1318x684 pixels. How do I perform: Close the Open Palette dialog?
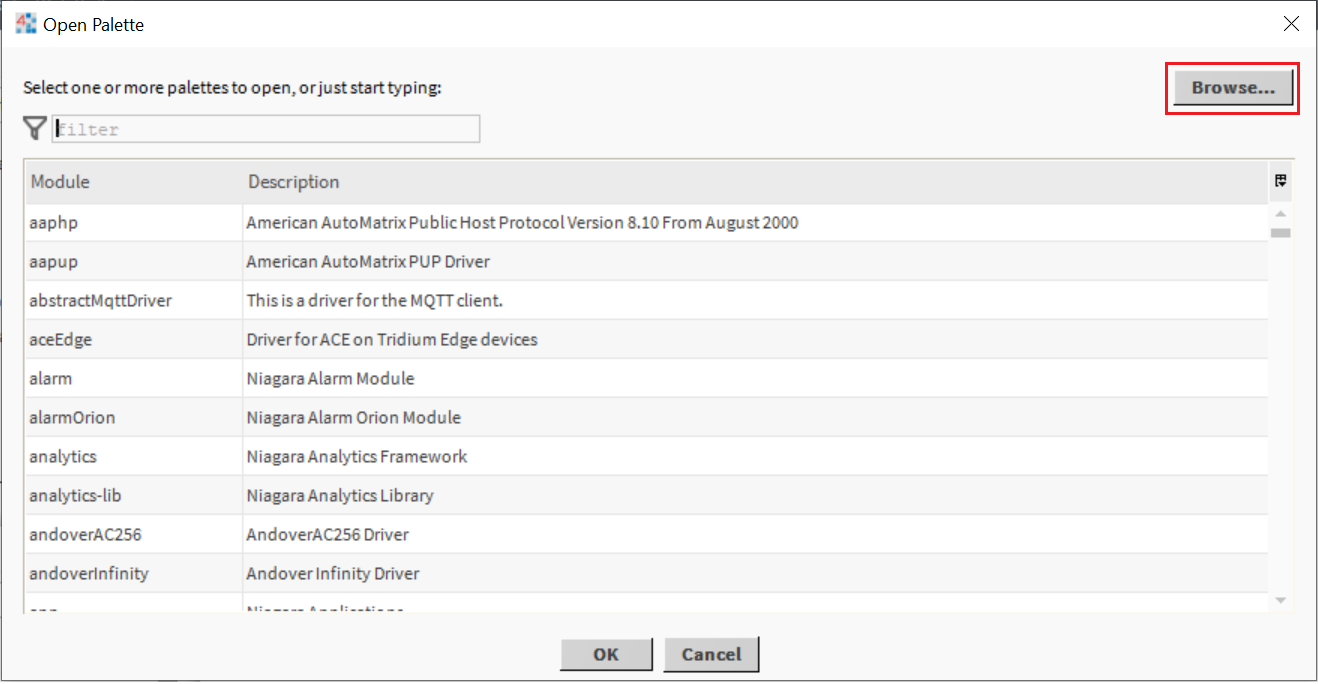click(x=1291, y=24)
